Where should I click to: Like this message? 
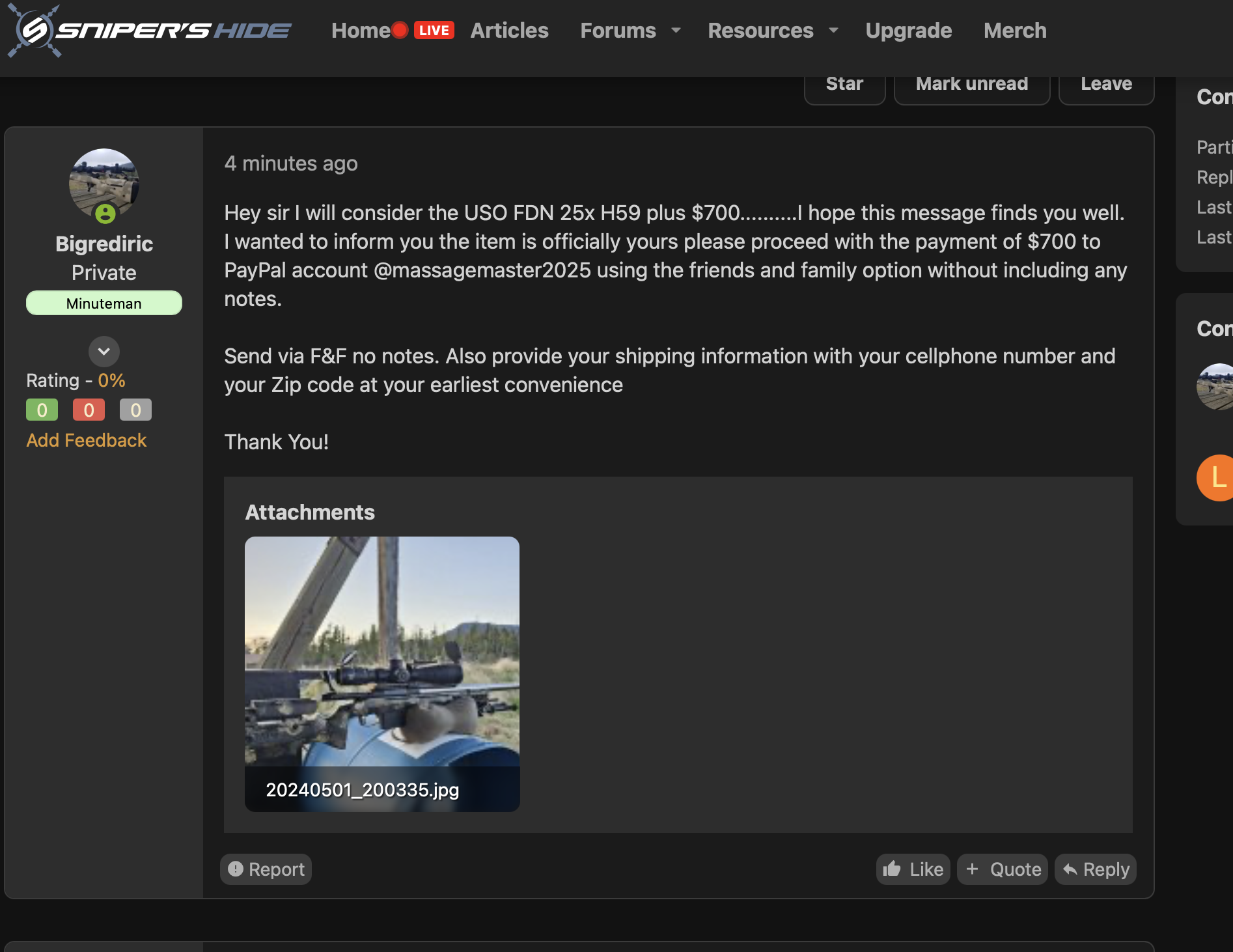point(913,869)
